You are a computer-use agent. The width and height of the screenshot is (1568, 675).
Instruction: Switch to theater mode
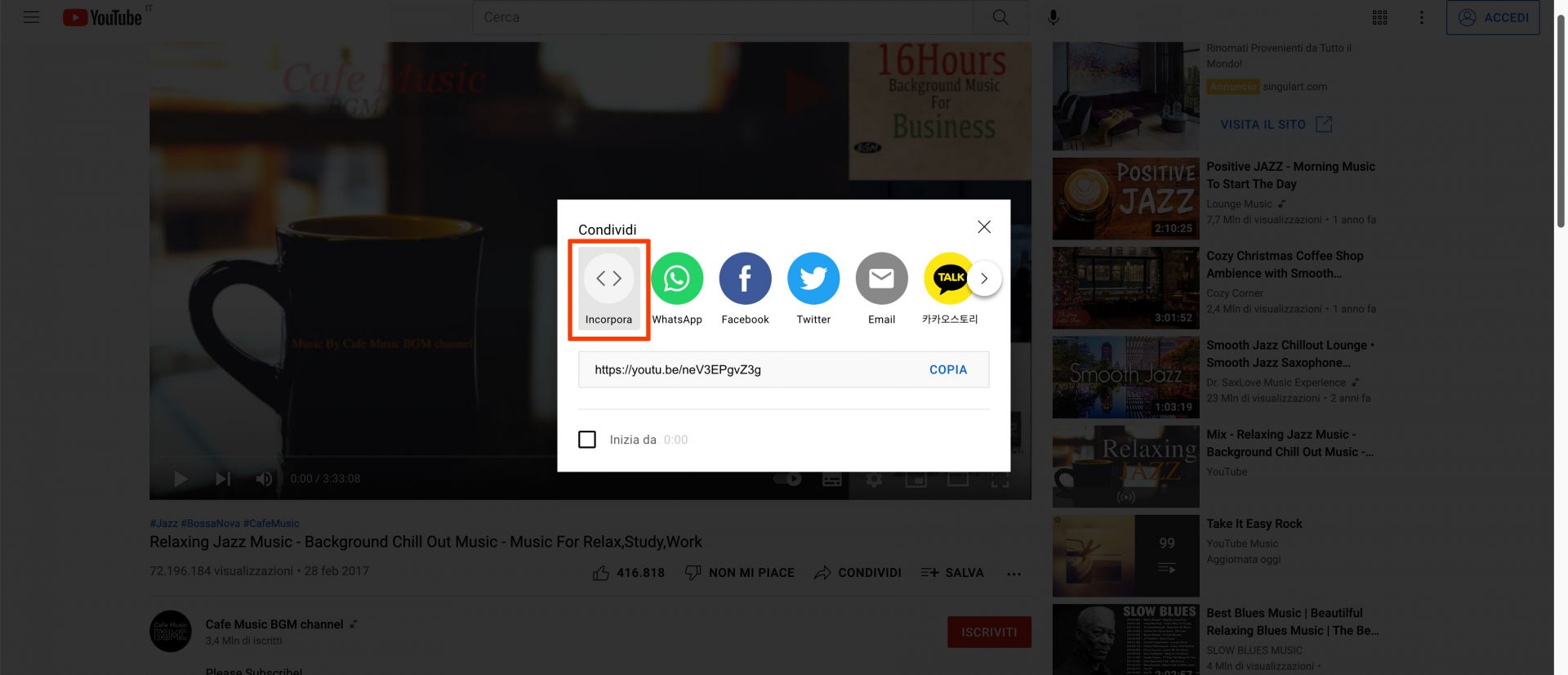[x=958, y=480]
